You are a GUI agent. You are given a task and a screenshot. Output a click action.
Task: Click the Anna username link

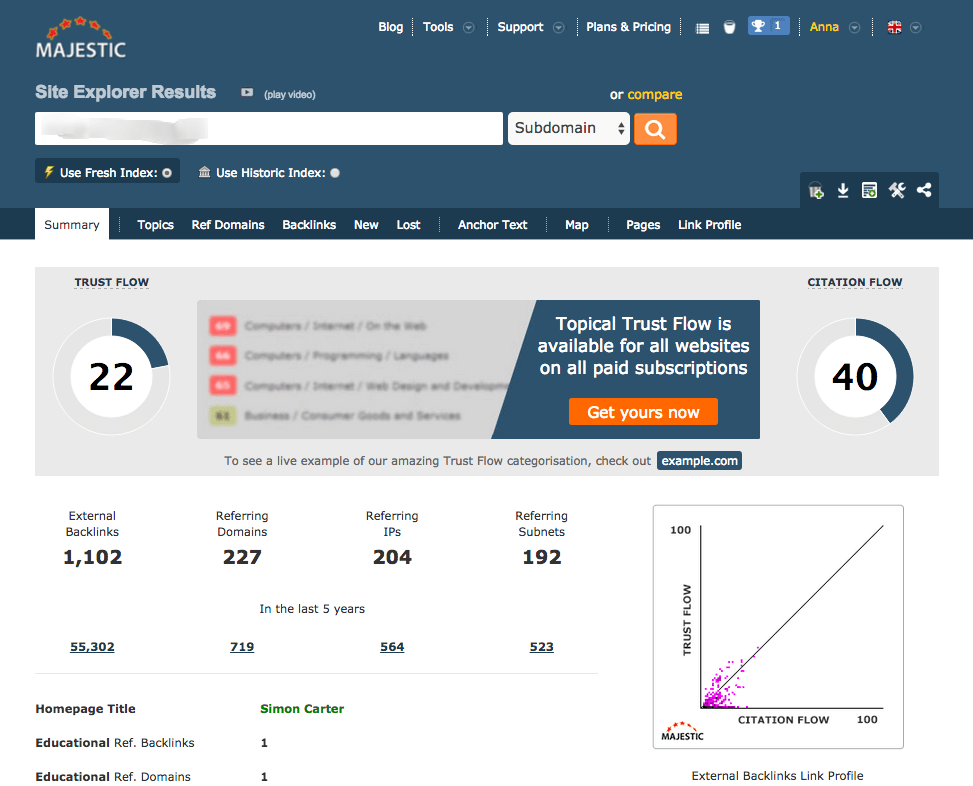[x=824, y=27]
